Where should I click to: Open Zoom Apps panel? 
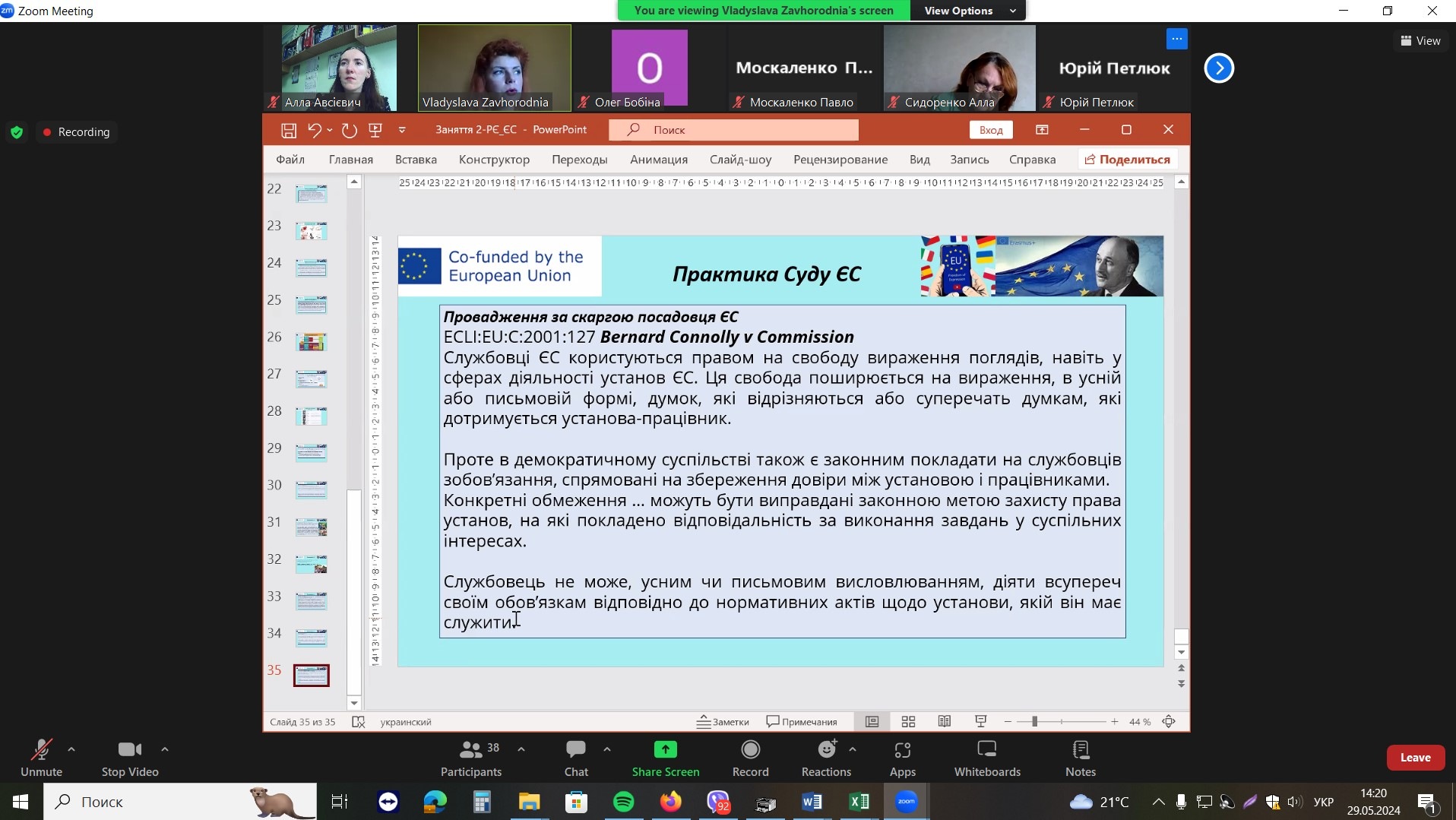902,758
